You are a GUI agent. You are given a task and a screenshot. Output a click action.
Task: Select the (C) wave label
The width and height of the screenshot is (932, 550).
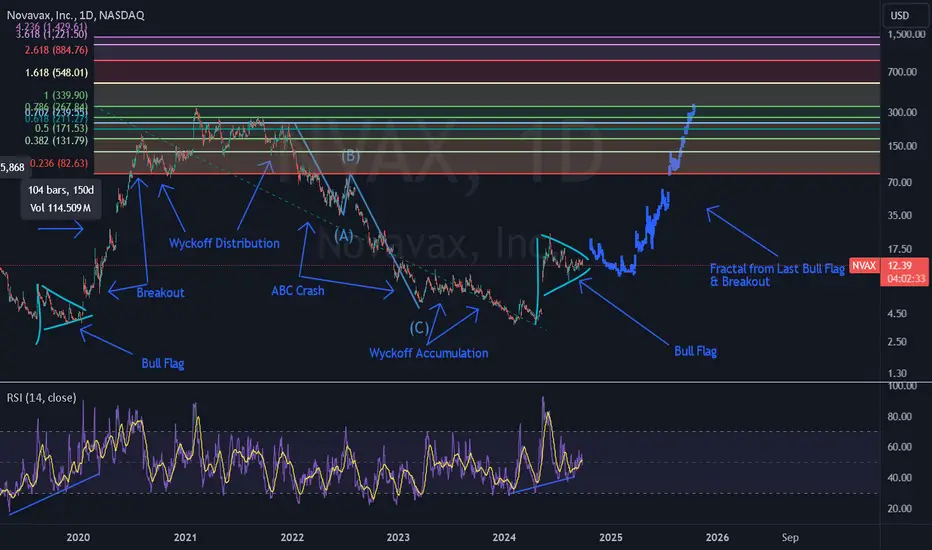[x=419, y=328]
